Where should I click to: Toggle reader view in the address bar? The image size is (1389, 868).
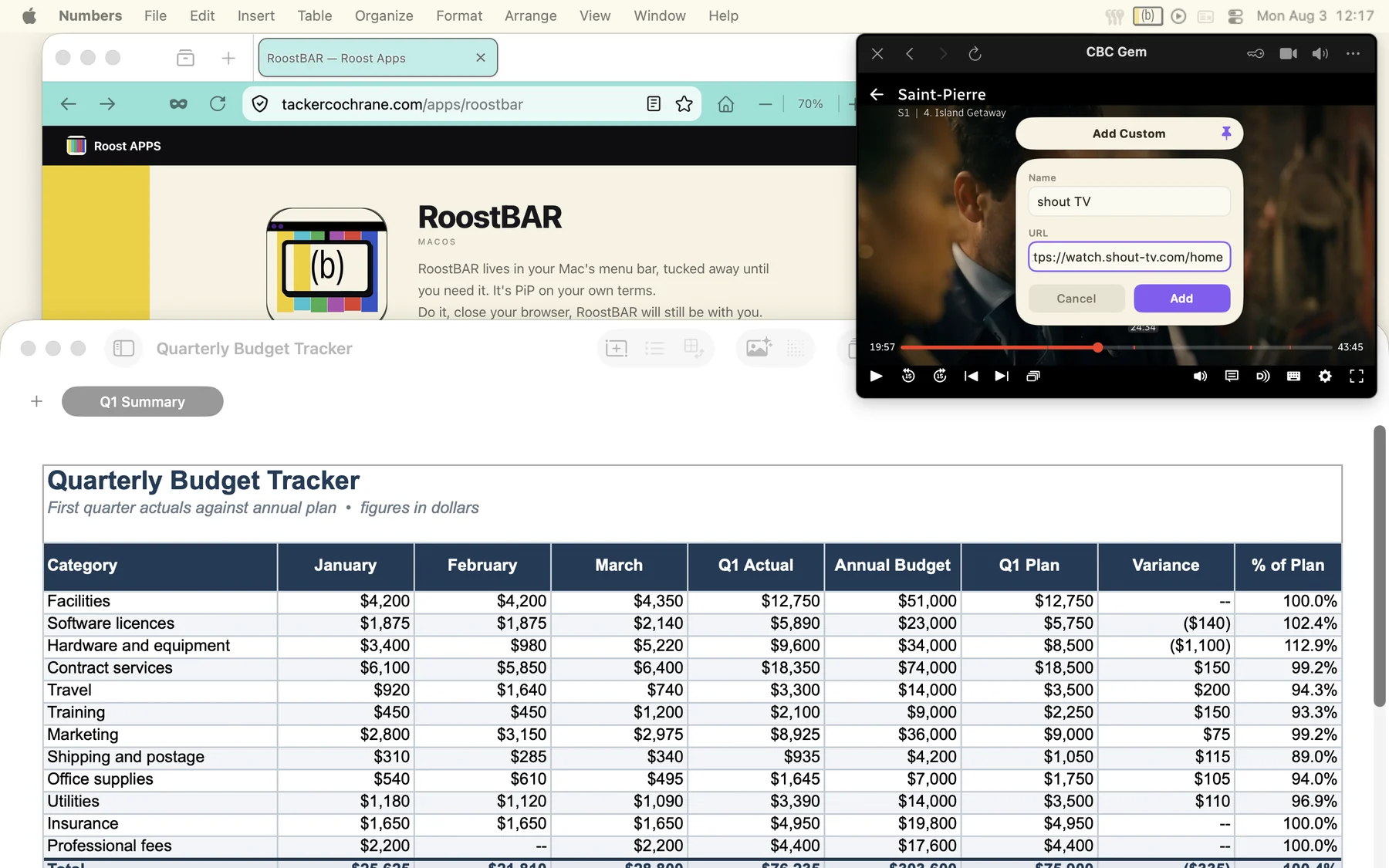(x=654, y=103)
